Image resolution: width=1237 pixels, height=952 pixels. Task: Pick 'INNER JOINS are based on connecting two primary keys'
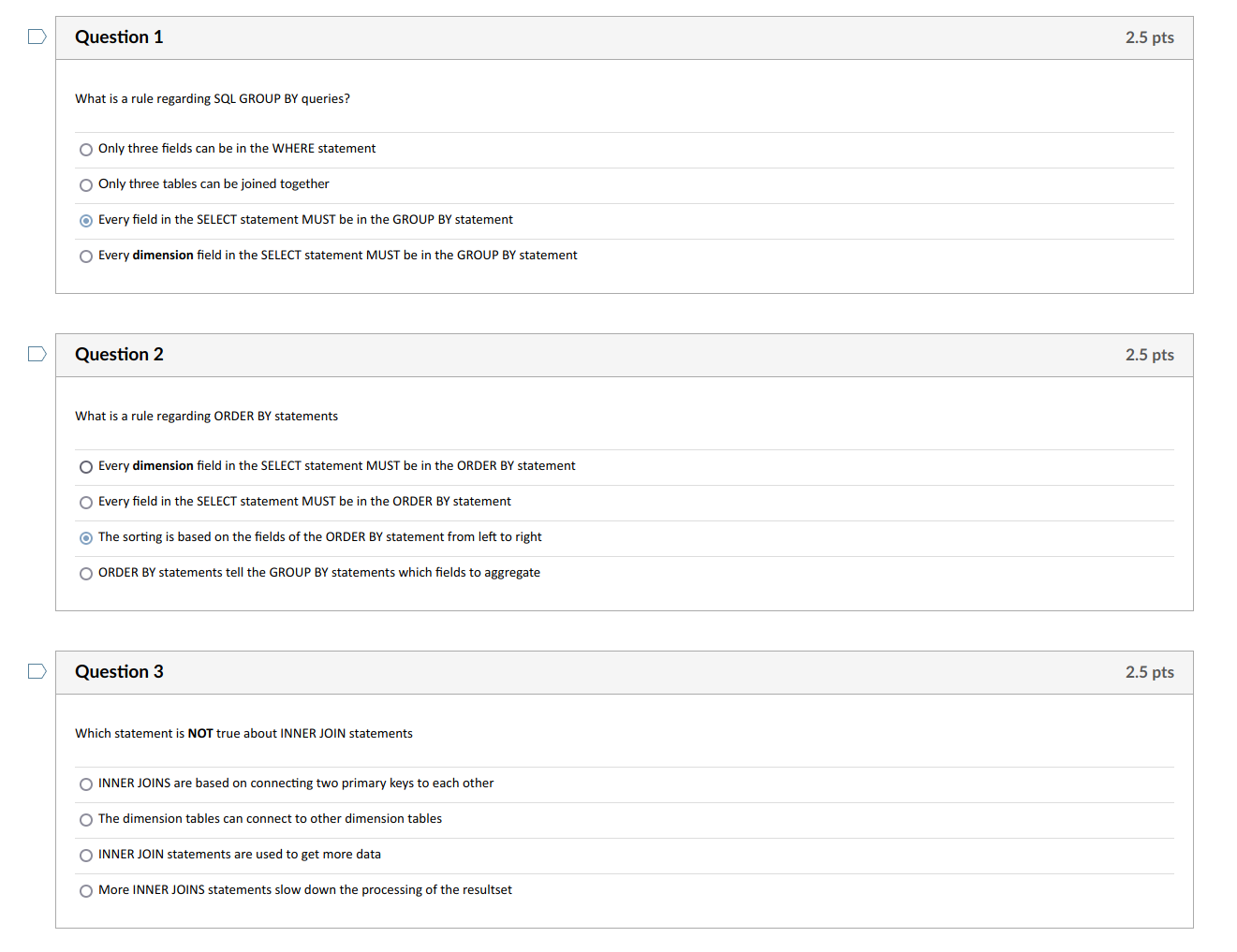(x=85, y=784)
